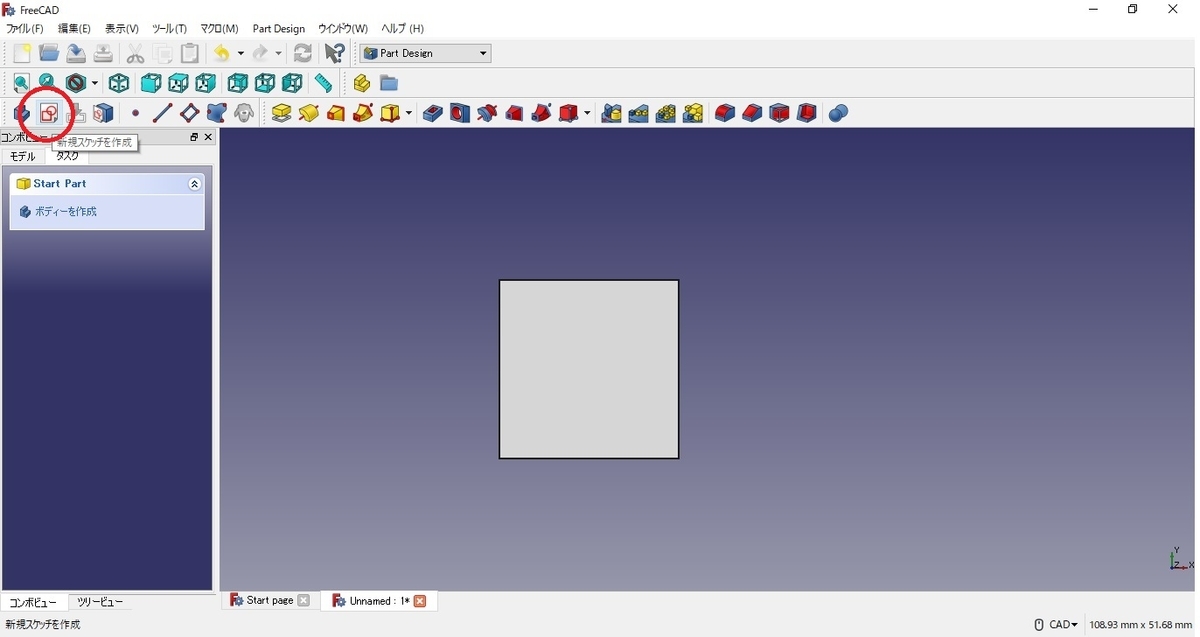Viewport: 1200px width, 637px height.
Task: Switch to isometric view
Action: click(119, 83)
